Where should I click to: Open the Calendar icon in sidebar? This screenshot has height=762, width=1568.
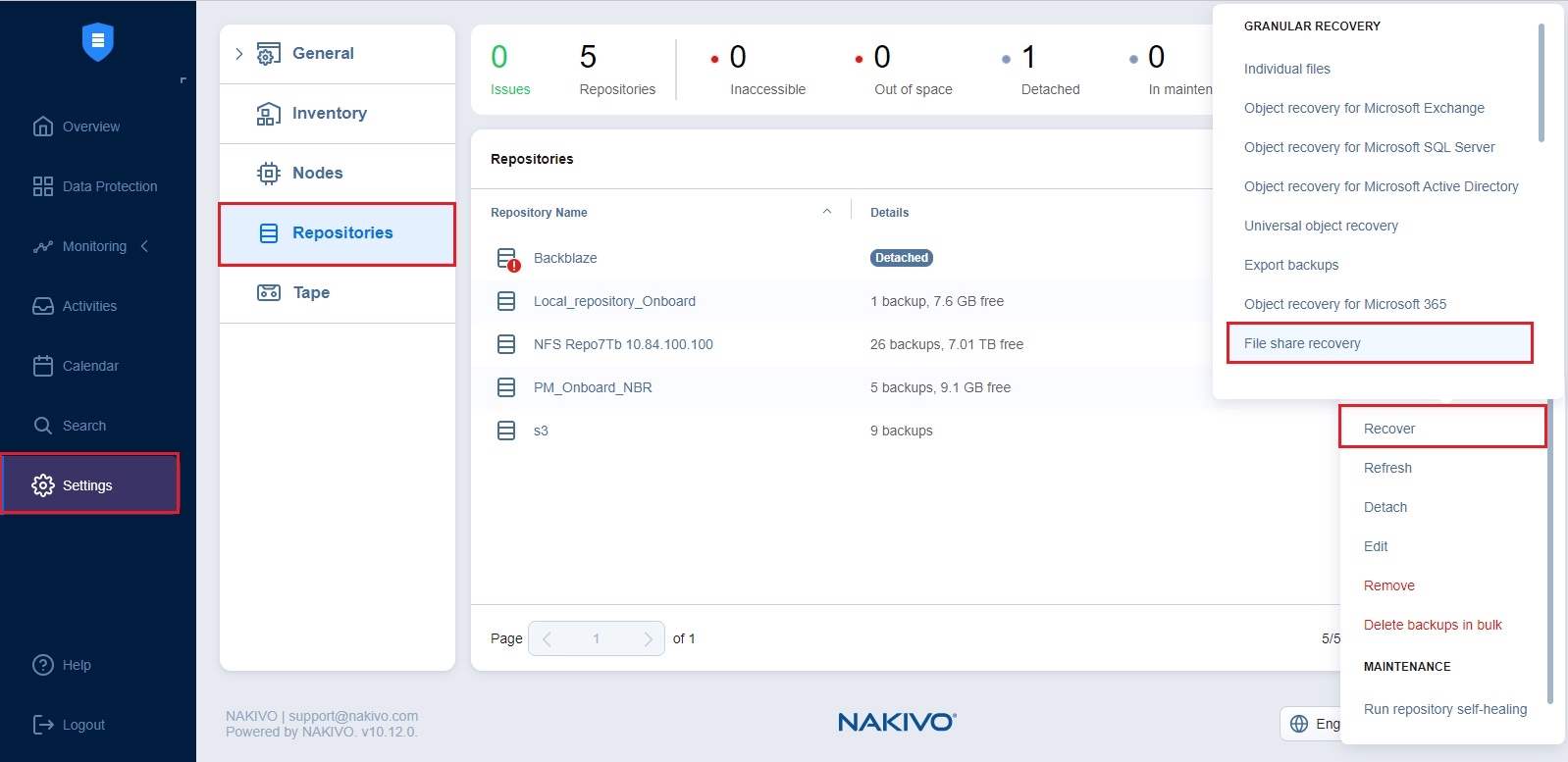tap(42, 366)
